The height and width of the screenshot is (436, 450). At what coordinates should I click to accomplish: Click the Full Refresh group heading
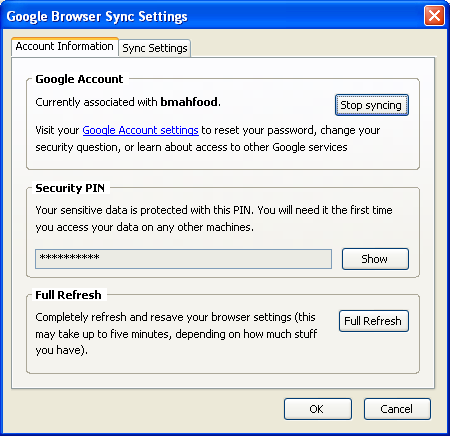[68, 295]
